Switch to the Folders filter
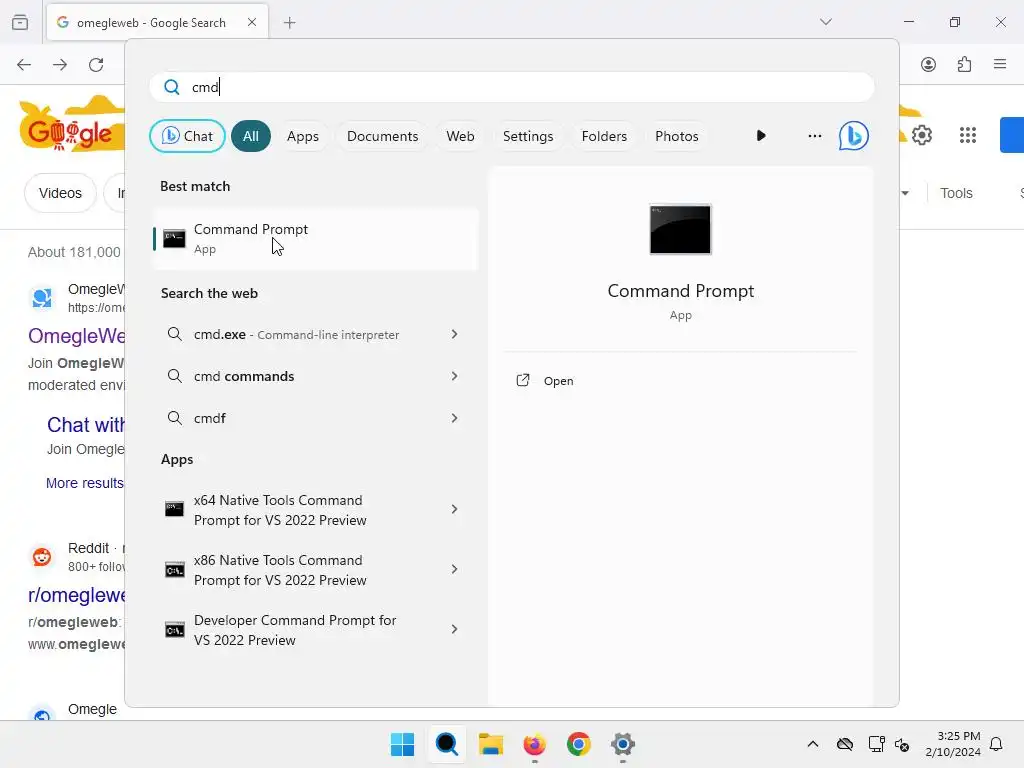This screenshot has height=768, width=1024. click(604, 136)
